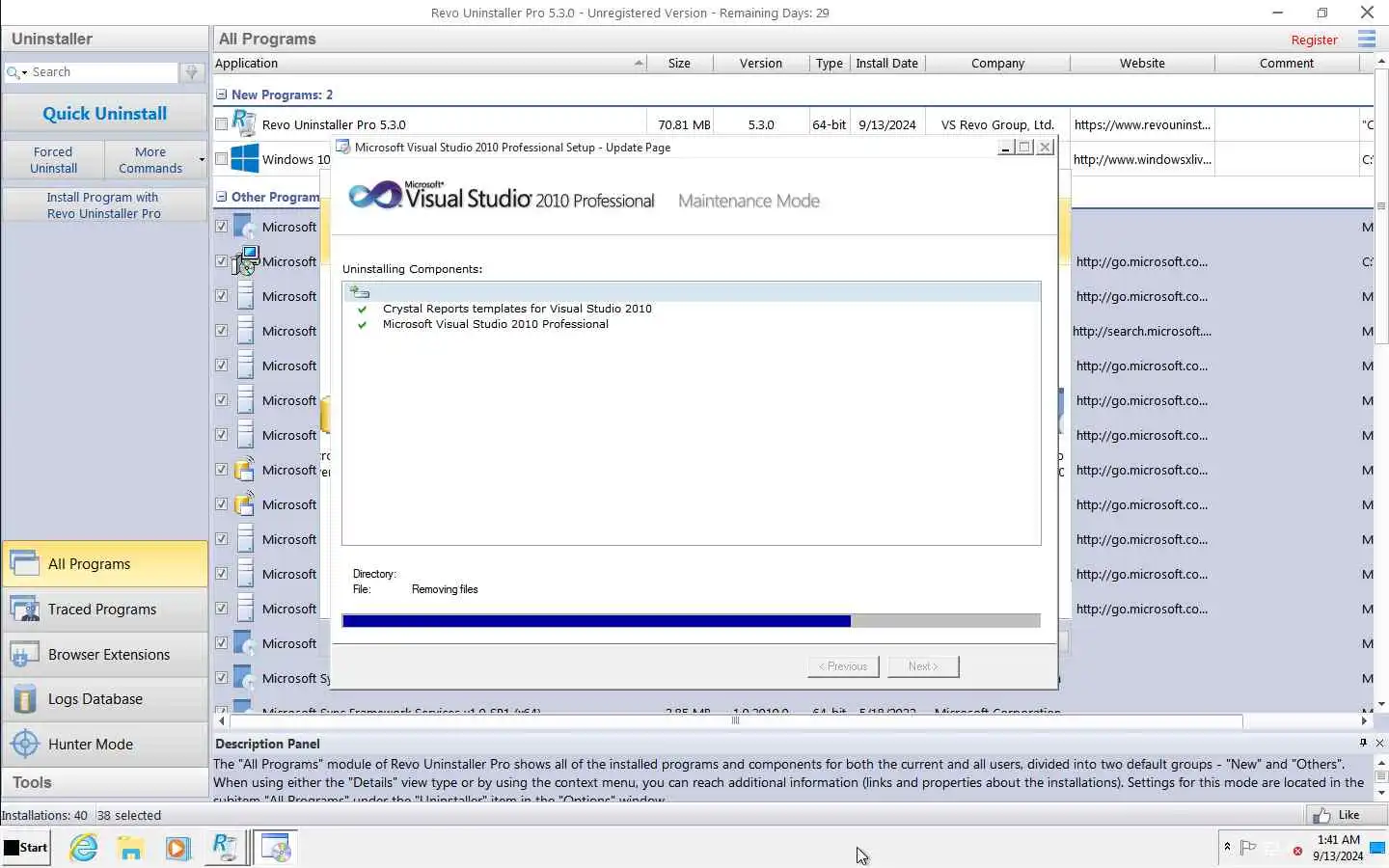Click the Previous button in setup dialog
Screen dimensions: 1389x868
point(843,666)
